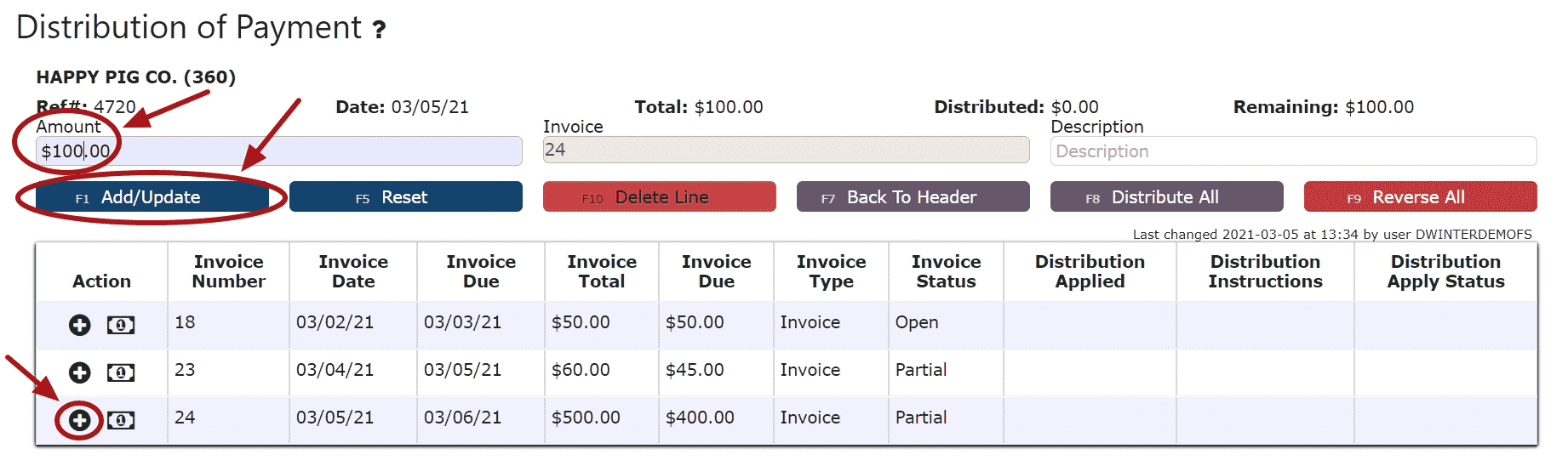Select the Invoice Status column header

947,271
